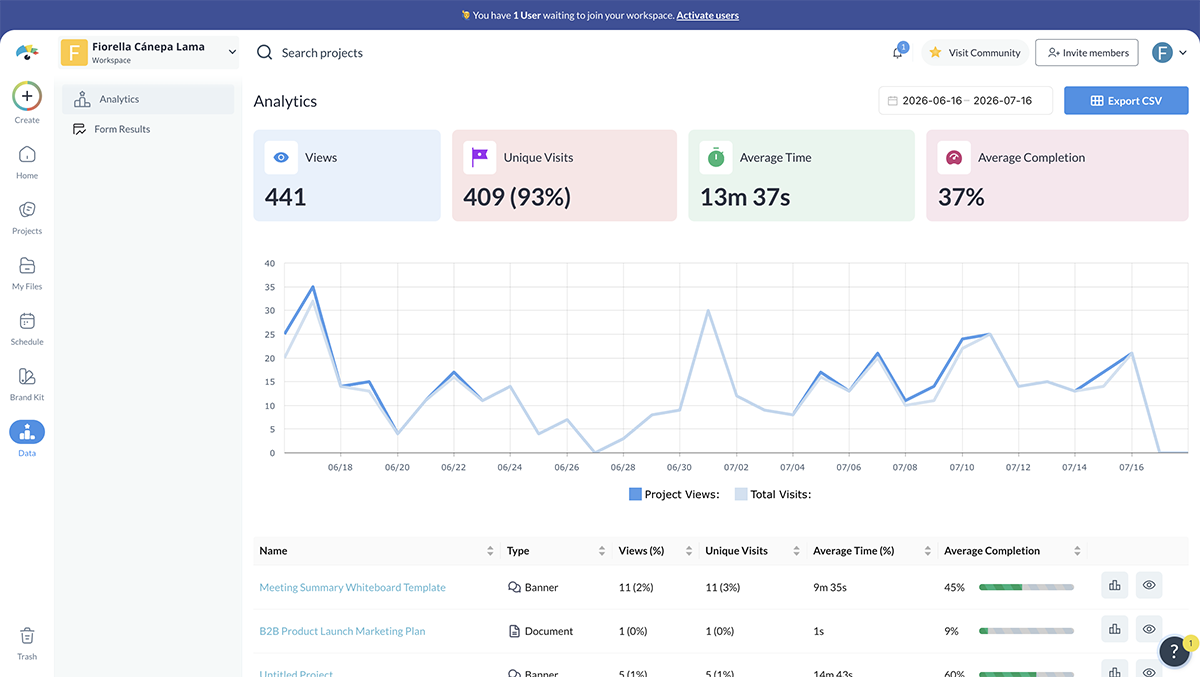Click the 9m 35s average time cell
1200x677 pixels.
click(x=830, y=587)
